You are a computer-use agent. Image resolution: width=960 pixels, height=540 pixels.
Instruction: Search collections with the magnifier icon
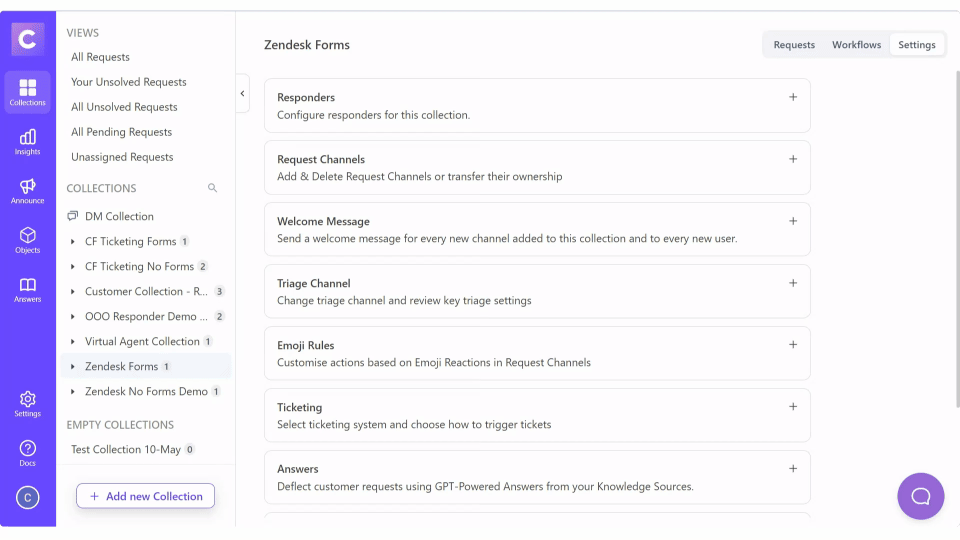click(212, 188)
